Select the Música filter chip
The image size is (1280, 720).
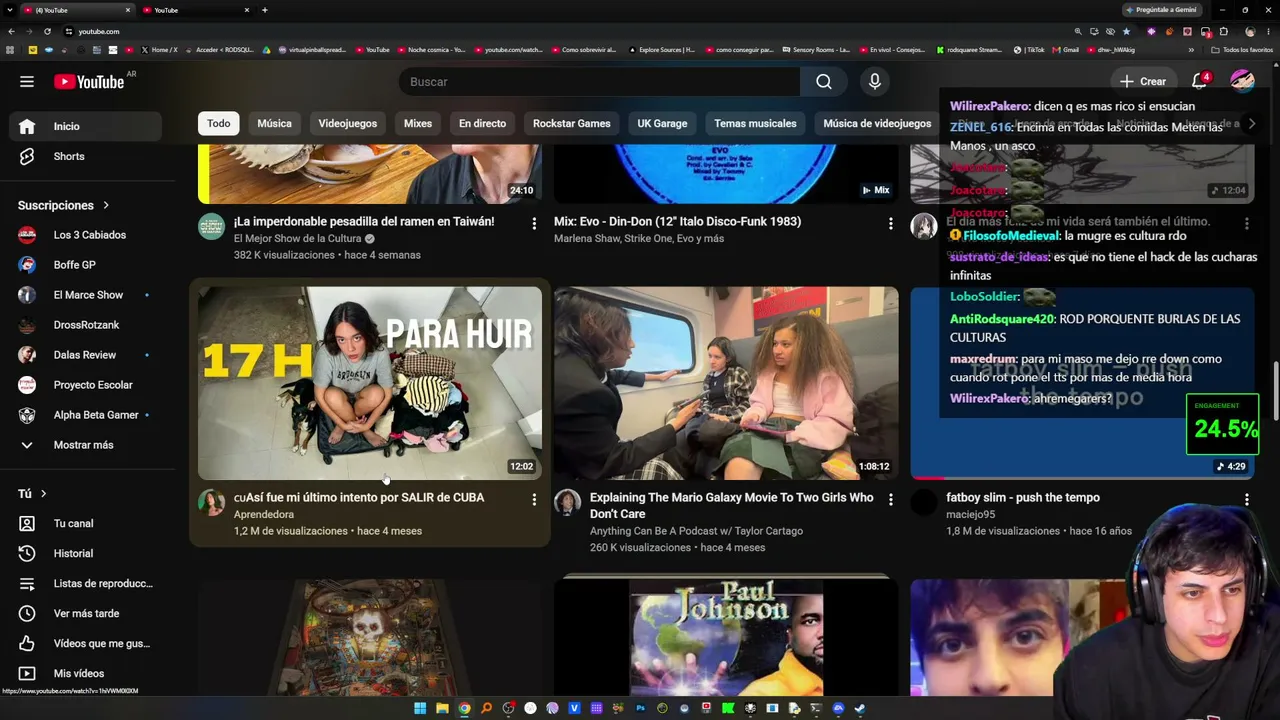coord(274,124)
